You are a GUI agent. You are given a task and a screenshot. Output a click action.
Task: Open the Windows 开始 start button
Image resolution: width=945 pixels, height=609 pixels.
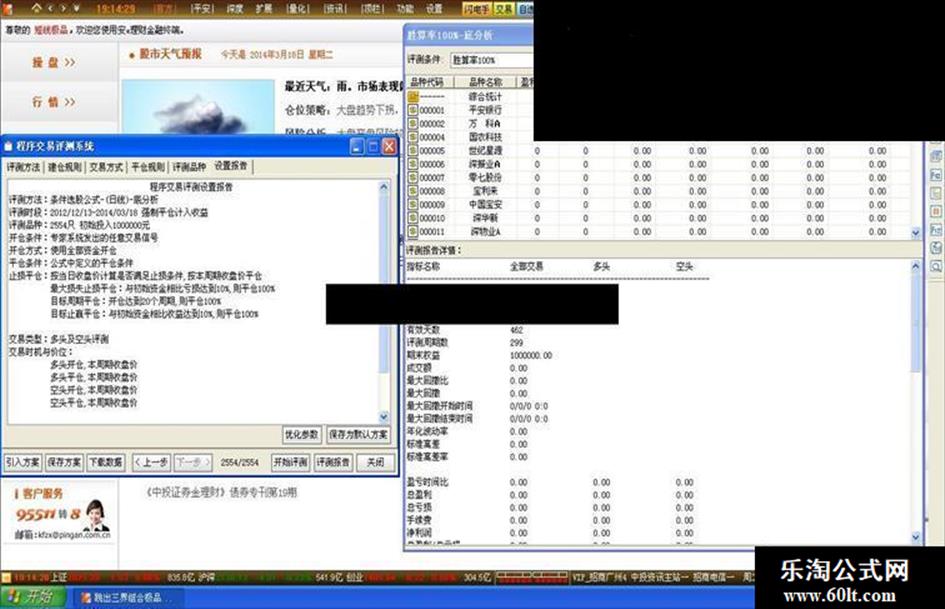pos(31,598)
